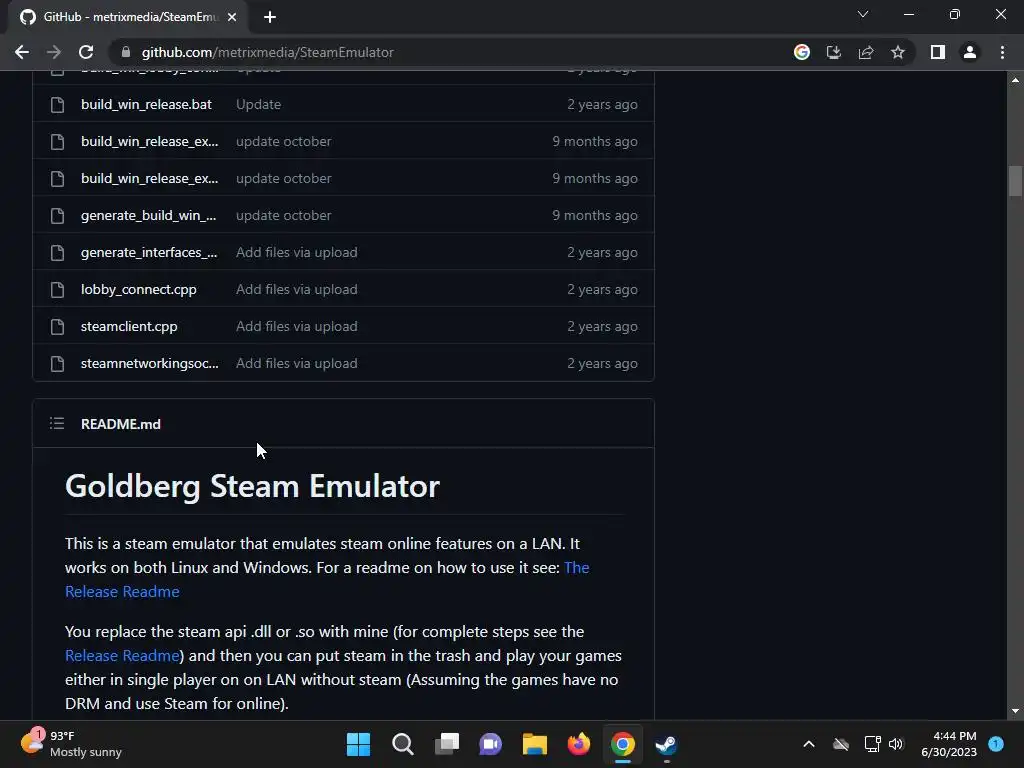1024x768 pixels.
Task: Click the install app icon in address bar
Action: [x=833, y=52]
